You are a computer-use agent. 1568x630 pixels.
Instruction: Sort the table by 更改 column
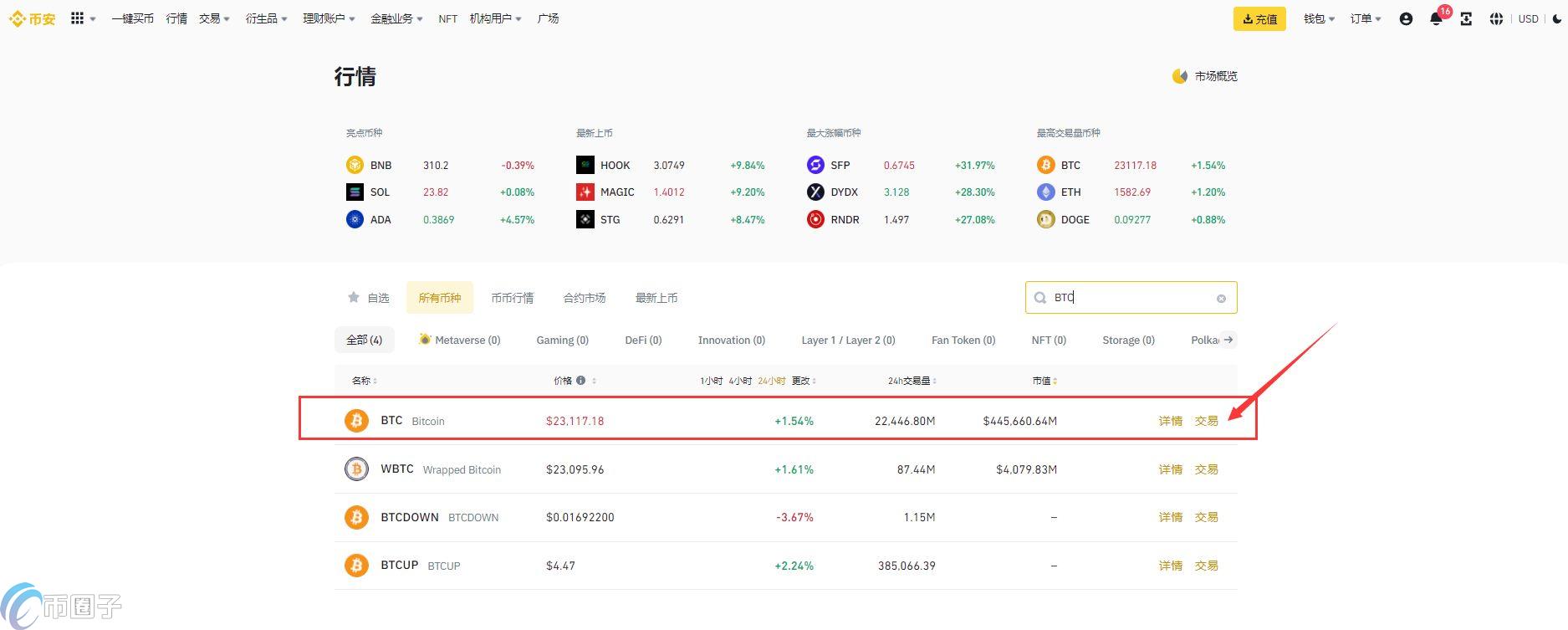click(804, 381)
